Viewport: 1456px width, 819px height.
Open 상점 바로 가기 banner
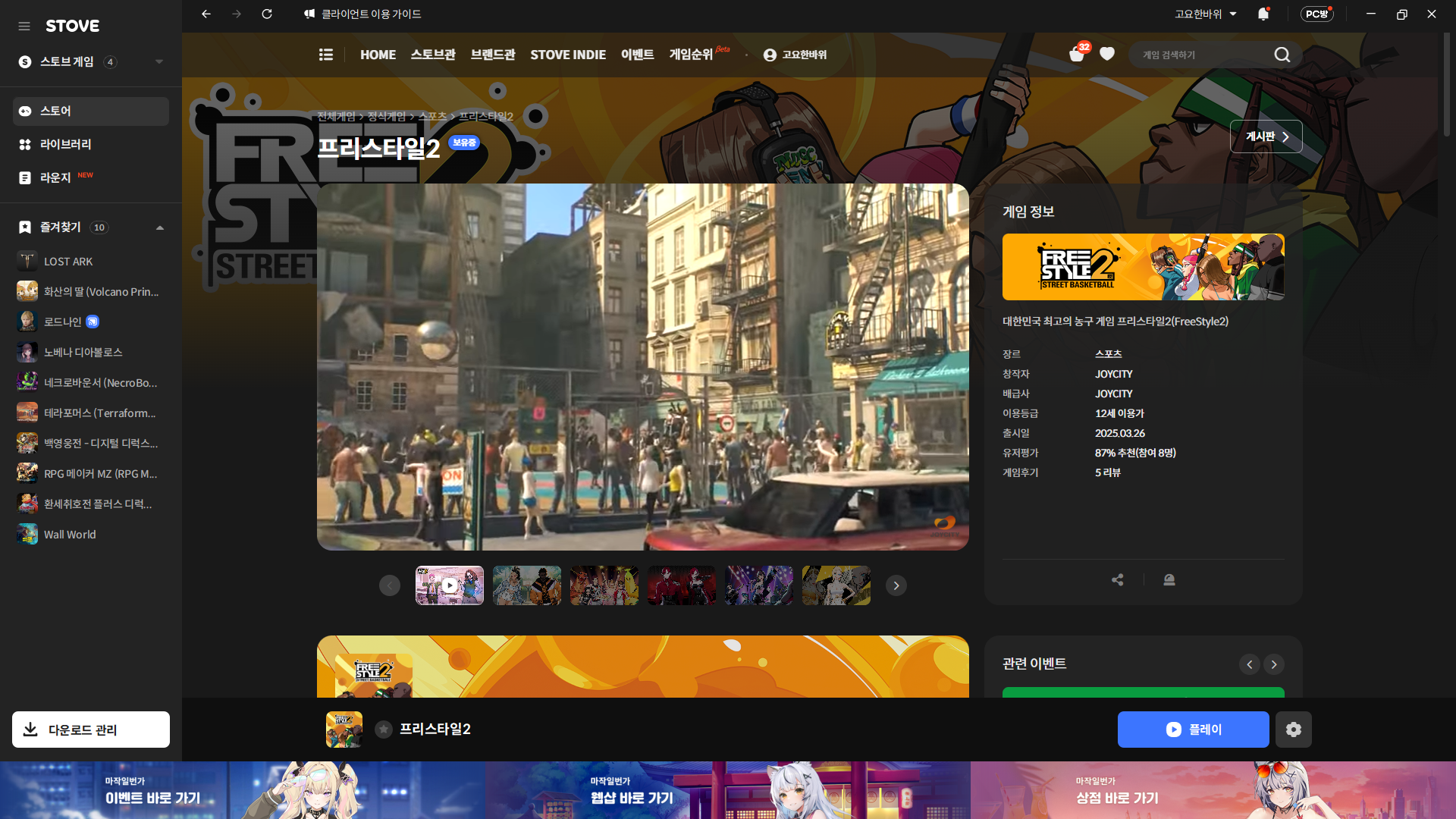tap(1213, 790)
